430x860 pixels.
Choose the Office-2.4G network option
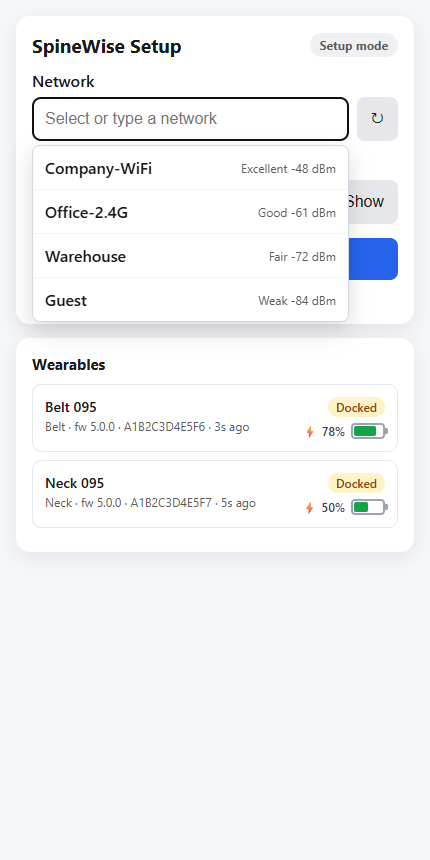tap(190, 212)
